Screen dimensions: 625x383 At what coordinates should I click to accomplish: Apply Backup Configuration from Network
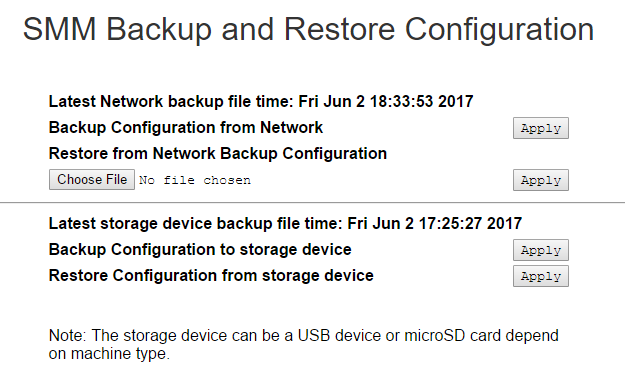click(540, 128)
